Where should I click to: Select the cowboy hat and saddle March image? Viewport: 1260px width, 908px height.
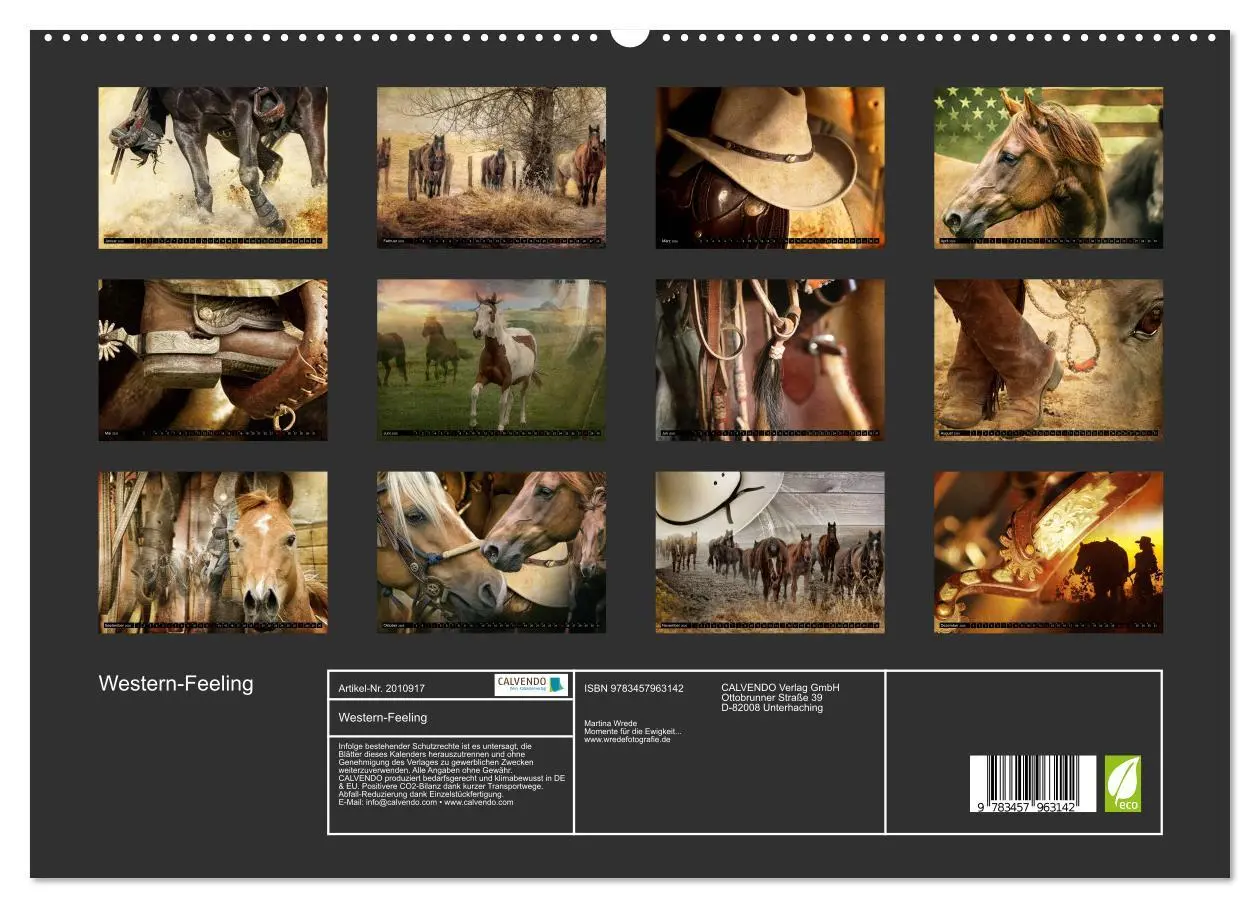[770, 165]
